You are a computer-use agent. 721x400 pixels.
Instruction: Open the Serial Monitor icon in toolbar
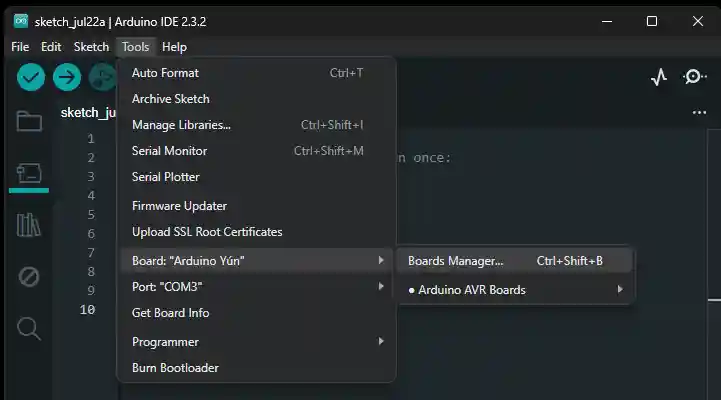coord(695,77)
